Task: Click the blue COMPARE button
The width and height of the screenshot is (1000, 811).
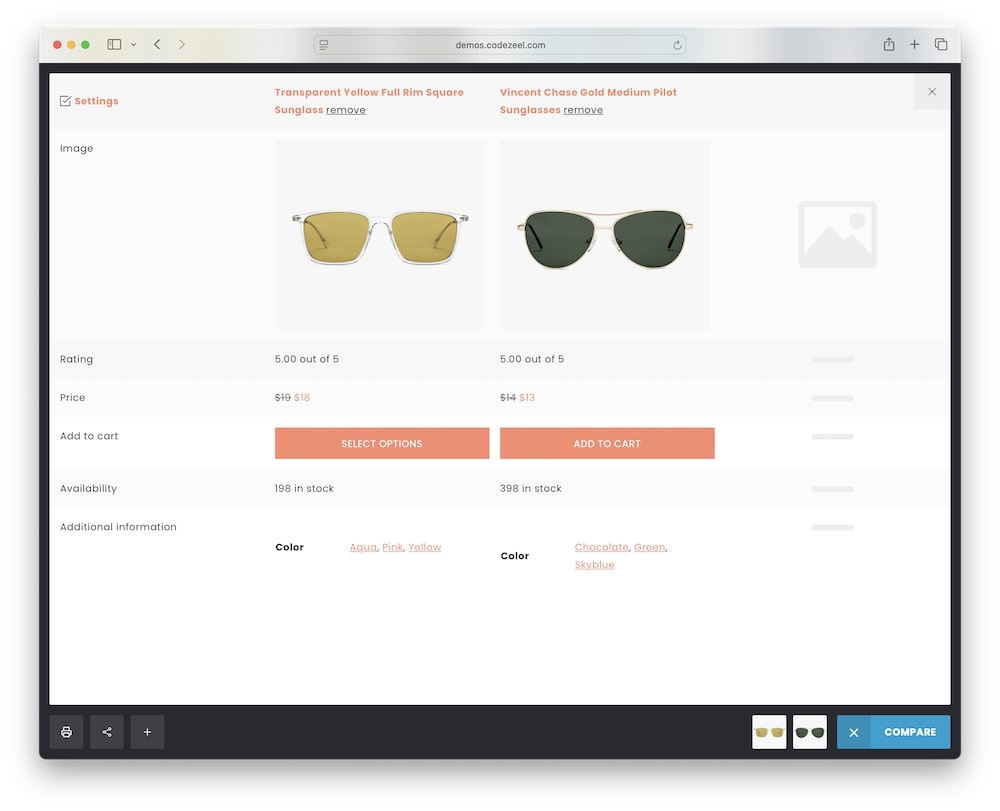Action: click(910, 732)
